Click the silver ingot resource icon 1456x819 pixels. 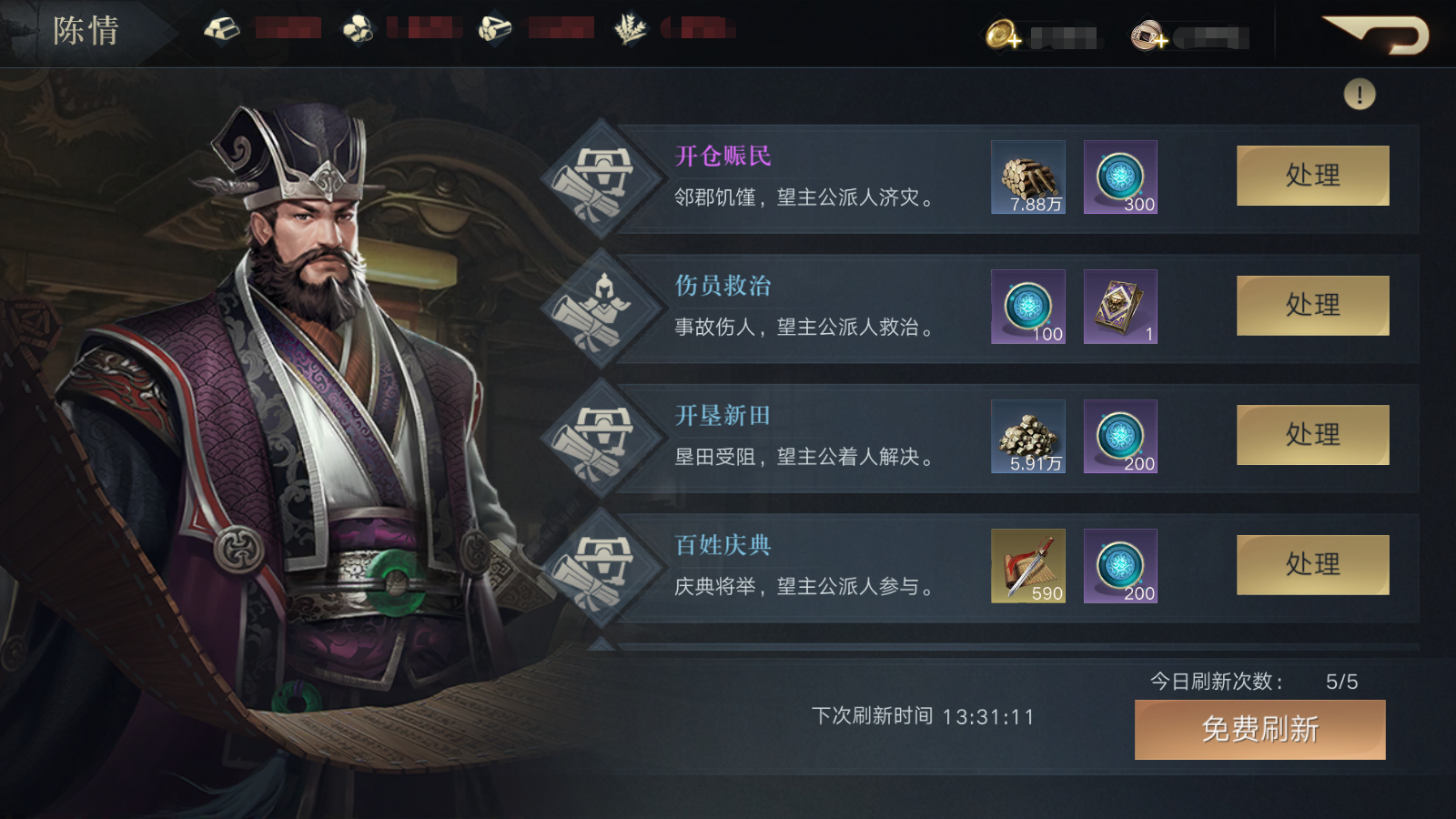click(221, 29)
